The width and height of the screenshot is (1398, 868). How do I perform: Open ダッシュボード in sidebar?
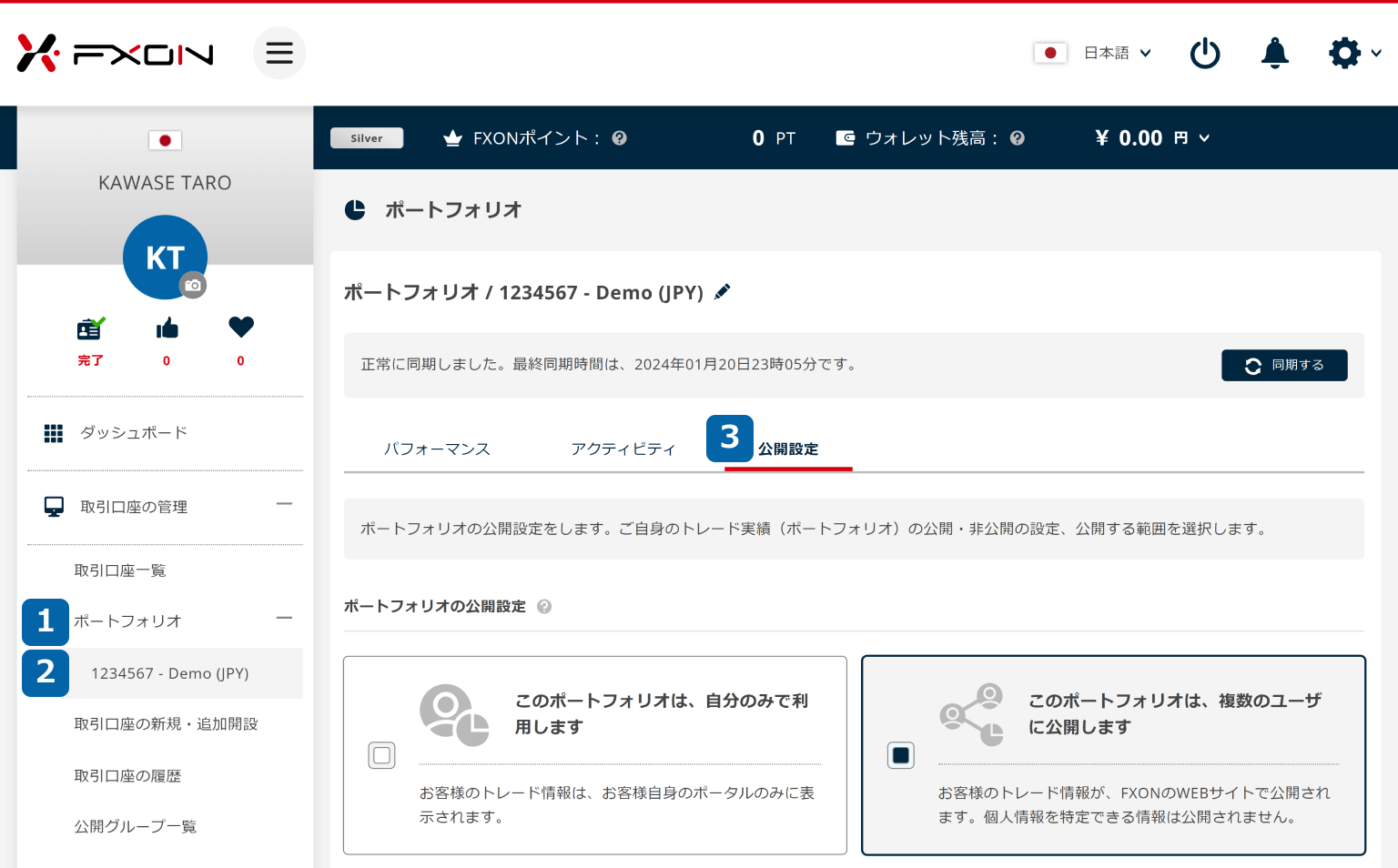click(x=134, y=433)
